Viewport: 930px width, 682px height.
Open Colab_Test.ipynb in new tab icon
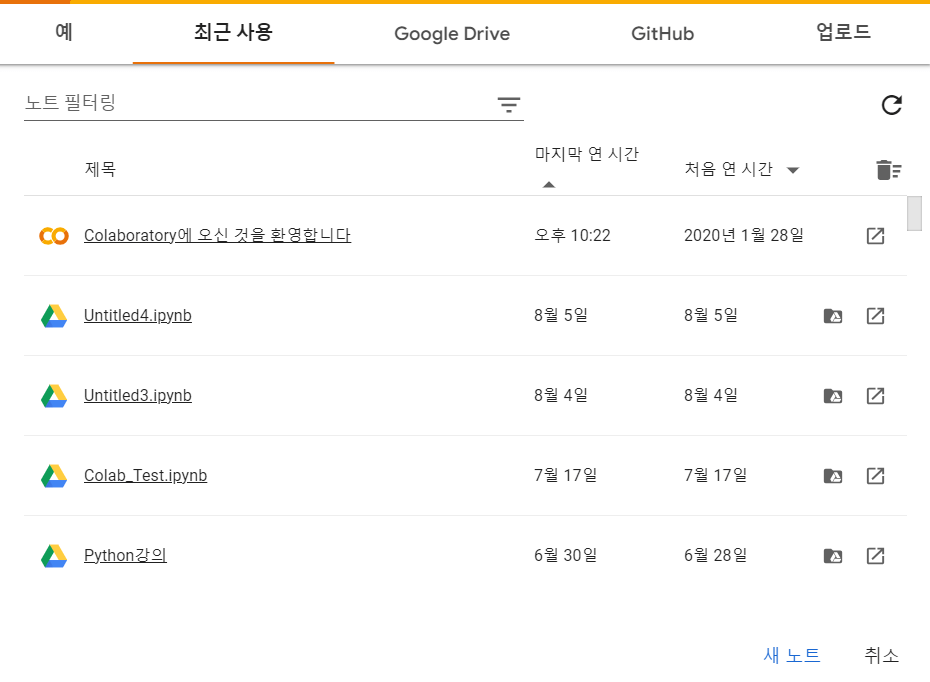pos(875,476)
